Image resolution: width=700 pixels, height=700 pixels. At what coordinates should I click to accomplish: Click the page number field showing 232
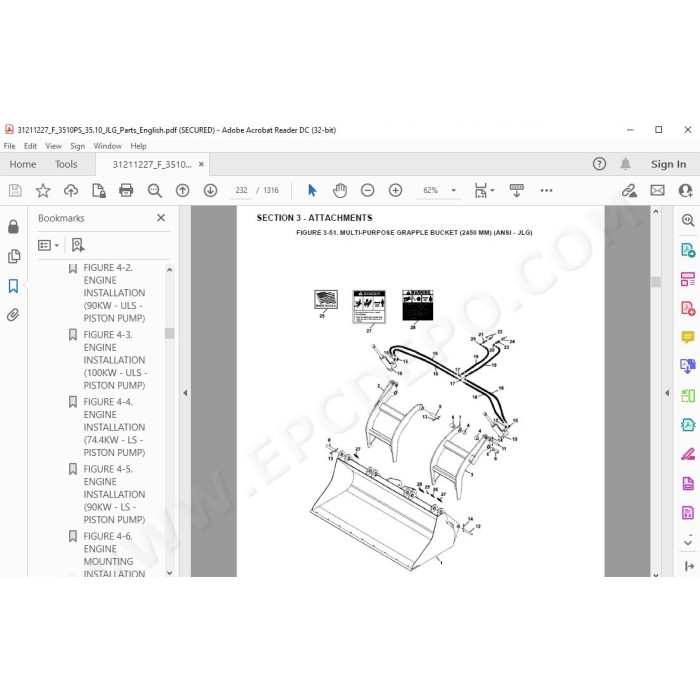242,191
